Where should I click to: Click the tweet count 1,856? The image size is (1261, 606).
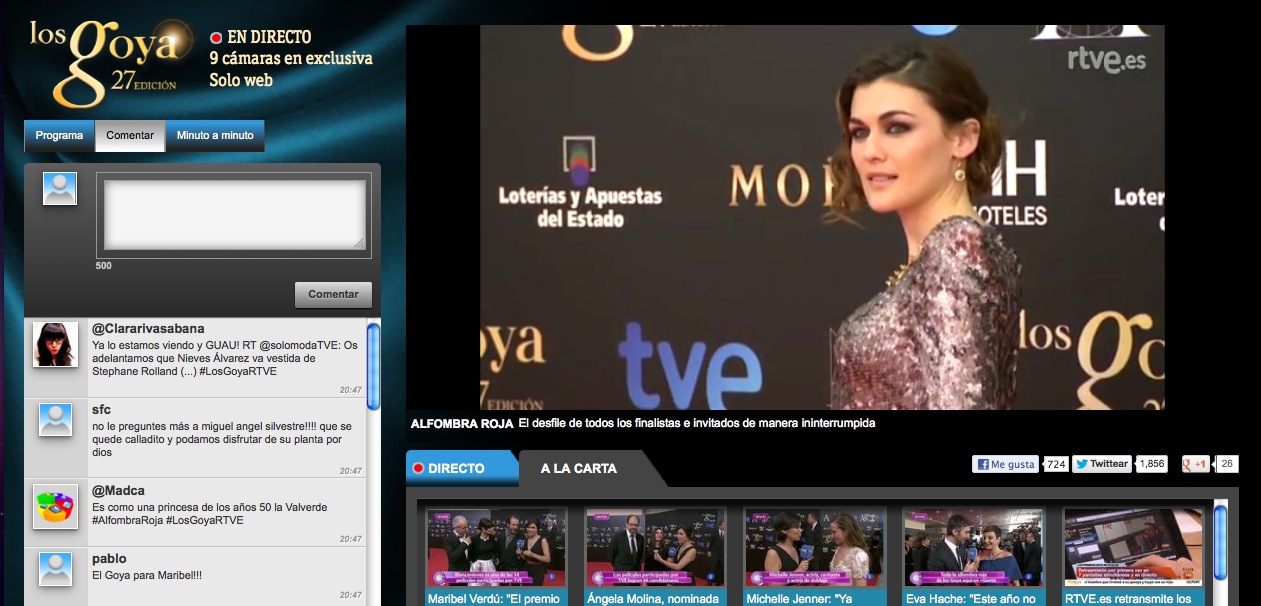coord(1152,464)
